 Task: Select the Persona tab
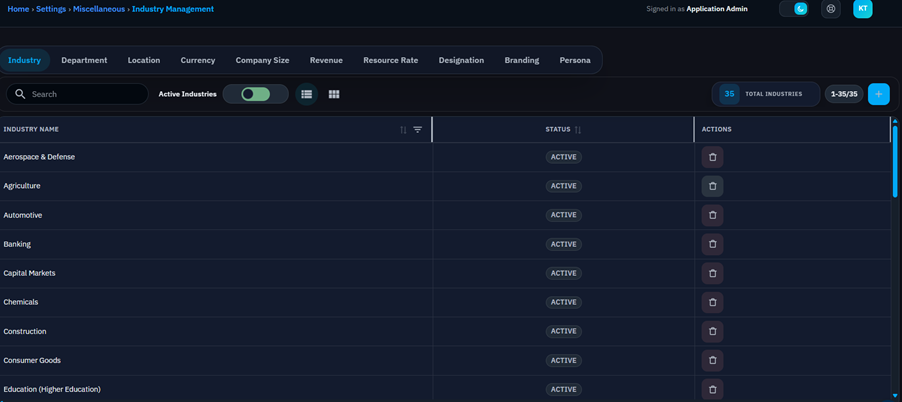(x=575, y=60)
